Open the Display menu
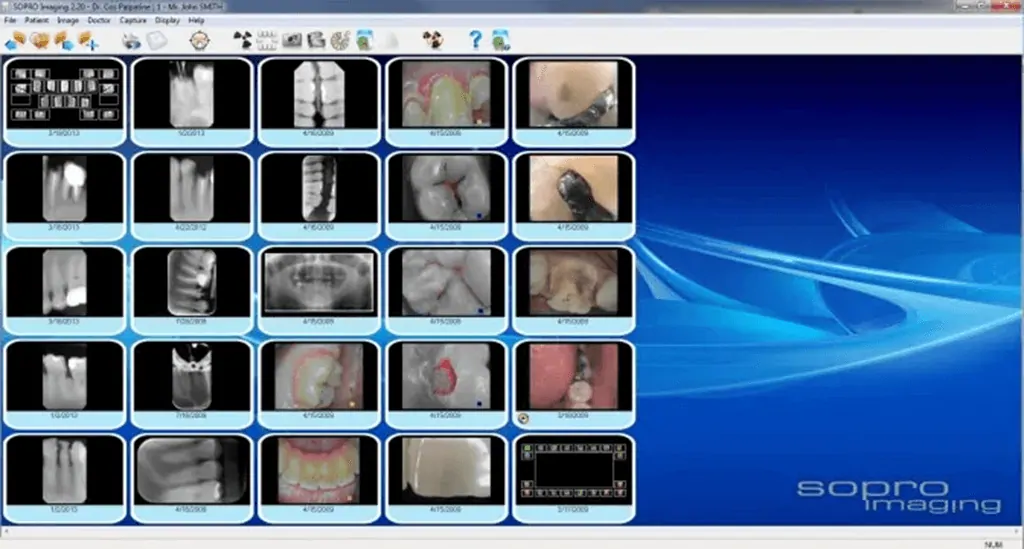The image size is (1024, 549). 167,20
